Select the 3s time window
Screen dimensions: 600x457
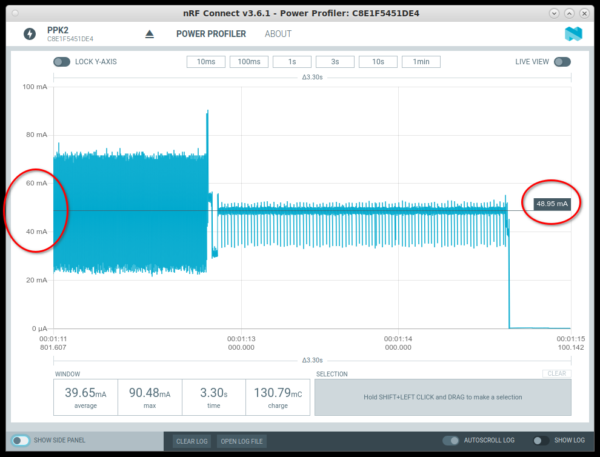(x=335, y=62)
